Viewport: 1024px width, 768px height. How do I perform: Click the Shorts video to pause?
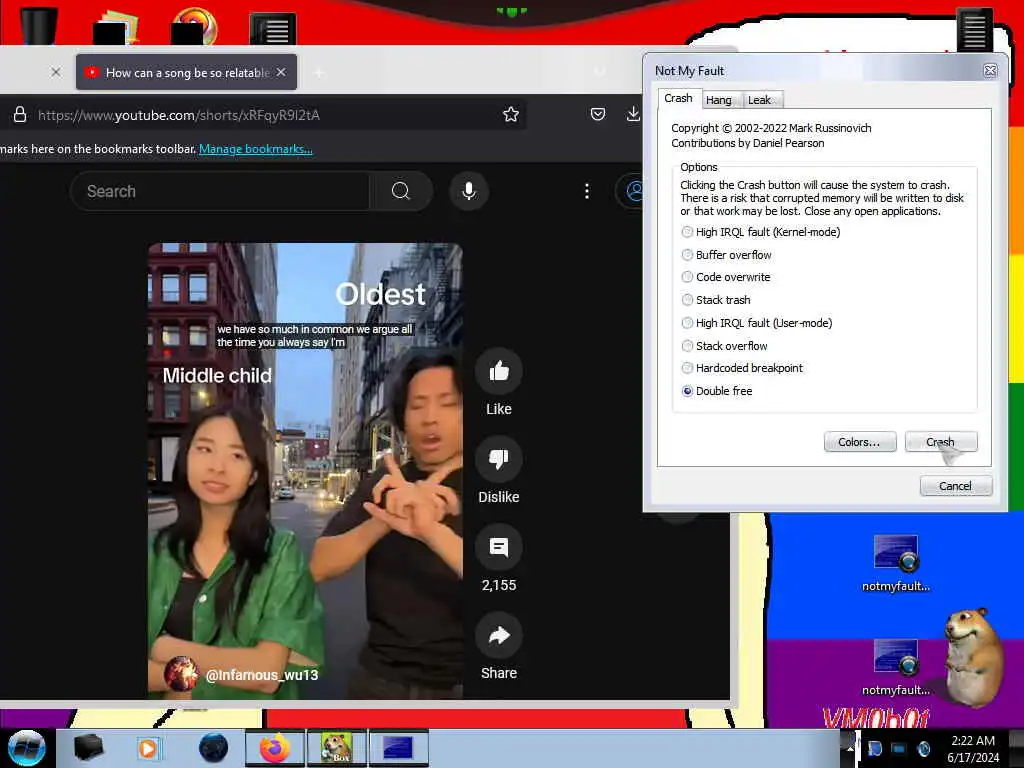(x=306, y=470)
